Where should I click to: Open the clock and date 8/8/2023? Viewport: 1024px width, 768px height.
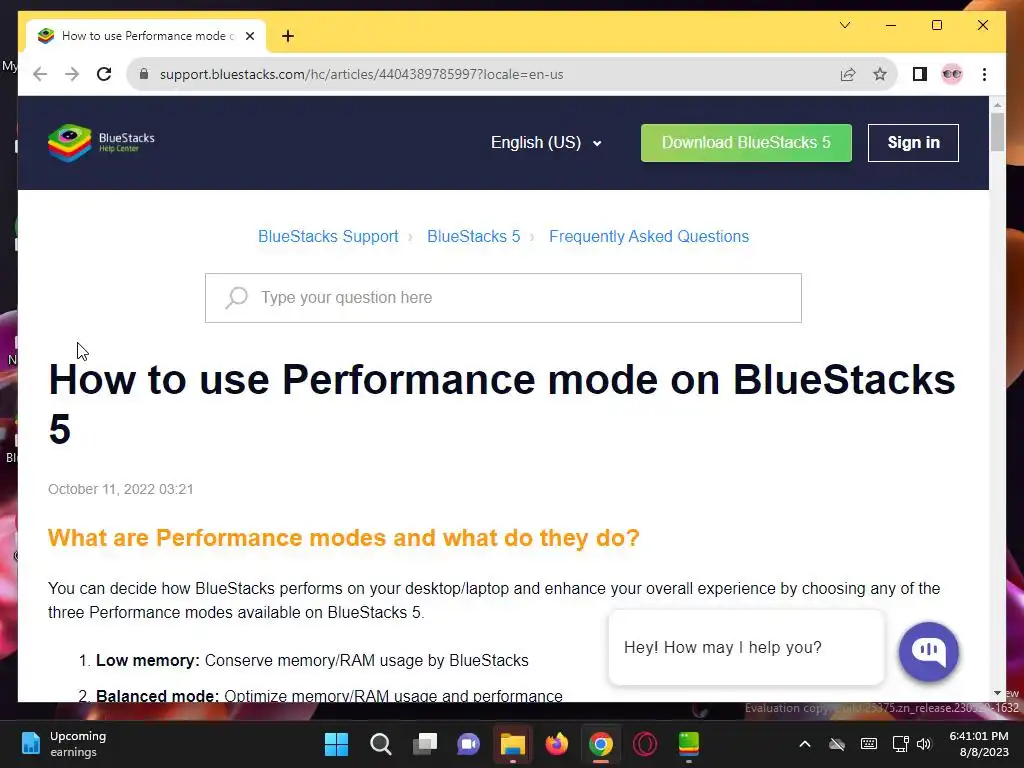[978, 744]
